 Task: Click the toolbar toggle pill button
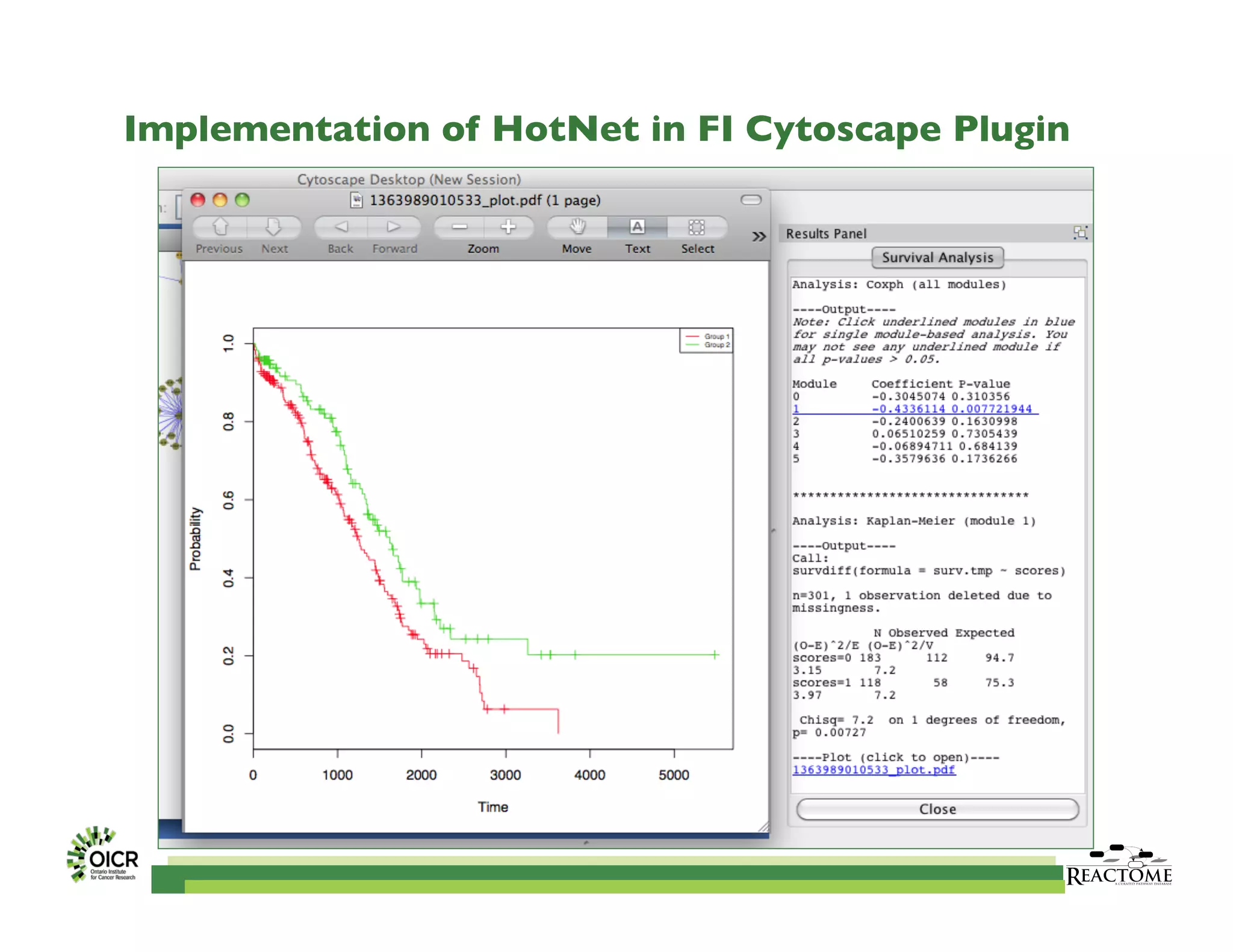751,200
